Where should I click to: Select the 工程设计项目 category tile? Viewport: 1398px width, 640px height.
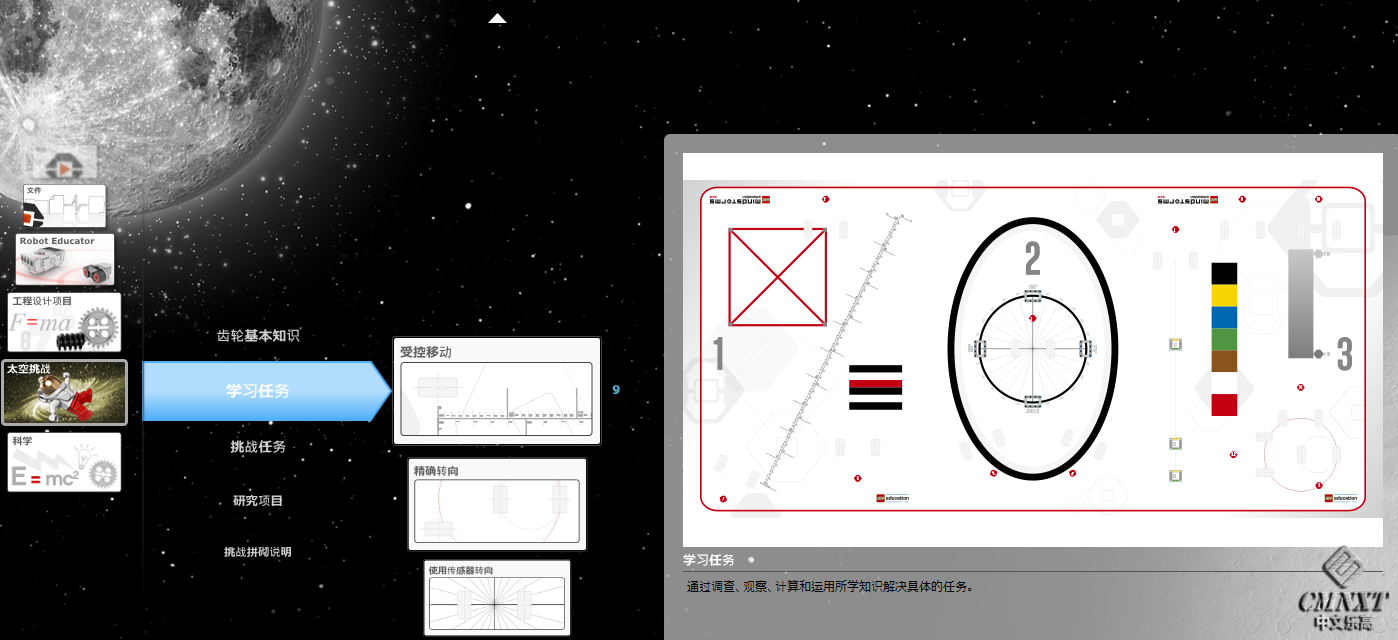pos(64,322)
